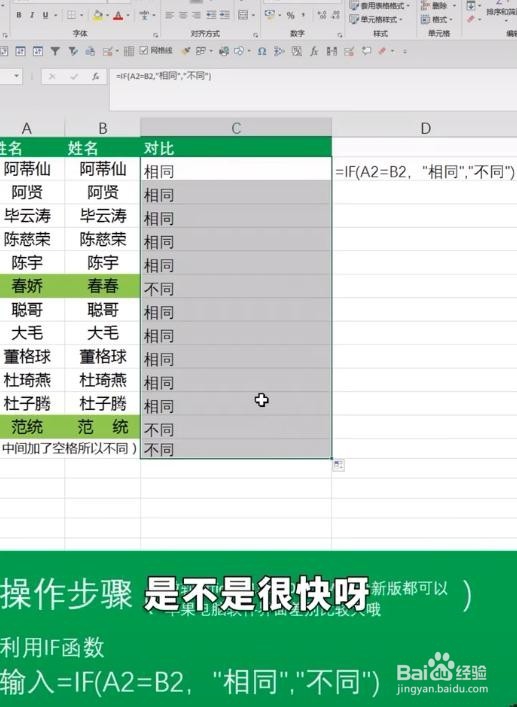
Task: Open the Name Box dropdown arrow
Action: coord(16,76)
